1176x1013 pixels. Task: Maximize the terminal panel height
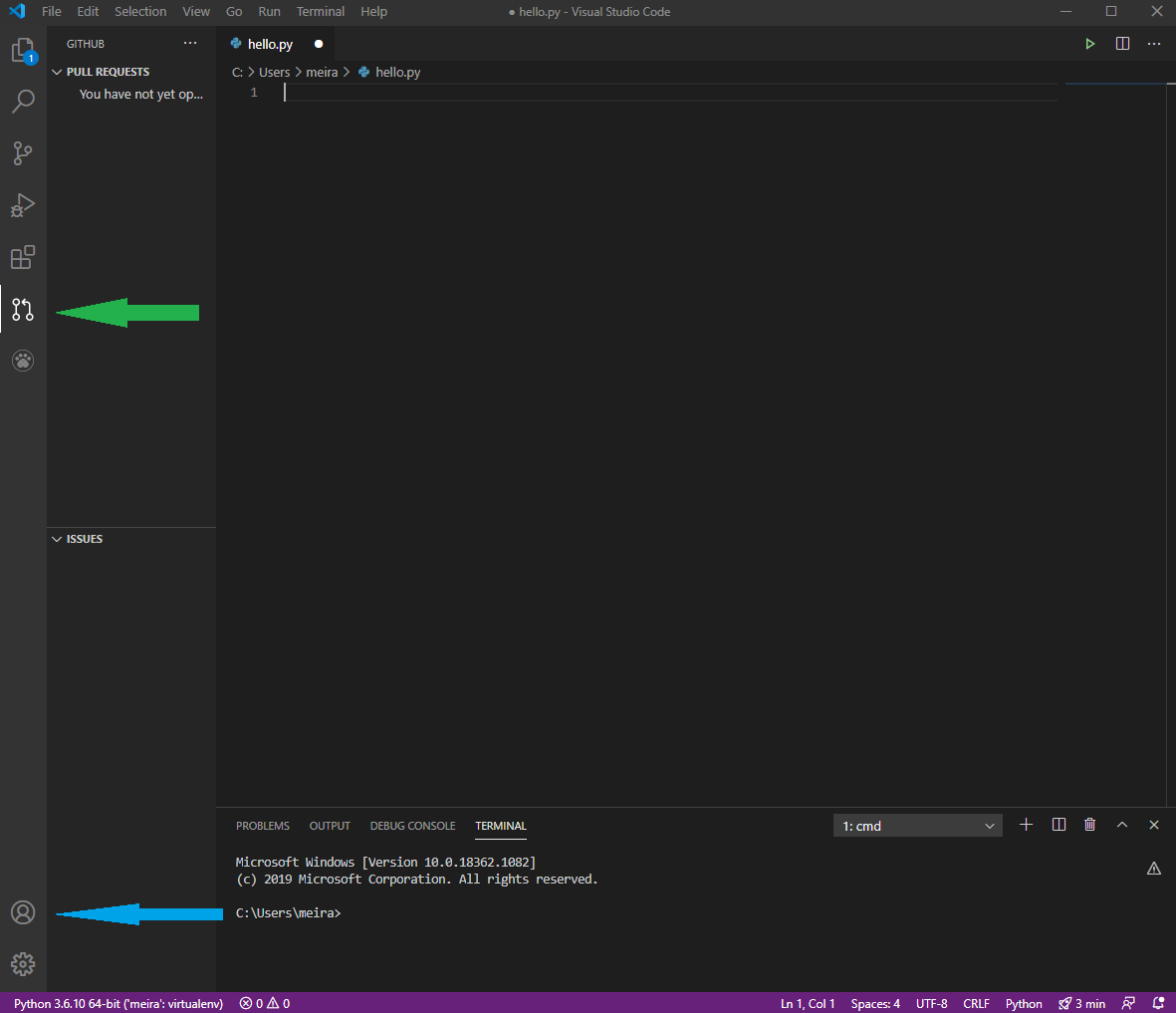pyautogui.click(x=1122, y=825)
